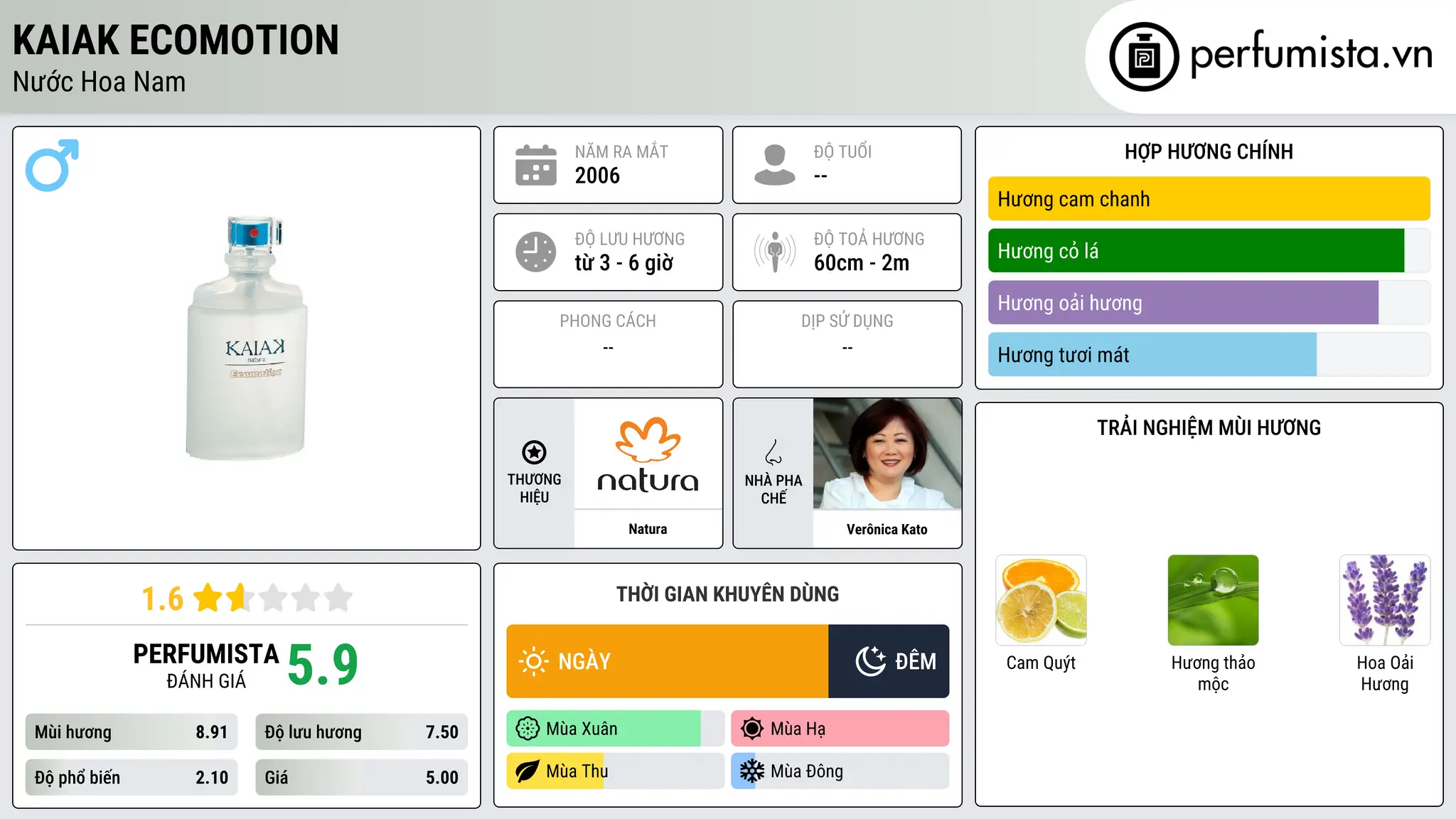
Task: Open the Verônica Kato perfumer photo
Action: [x=887, y=454]
